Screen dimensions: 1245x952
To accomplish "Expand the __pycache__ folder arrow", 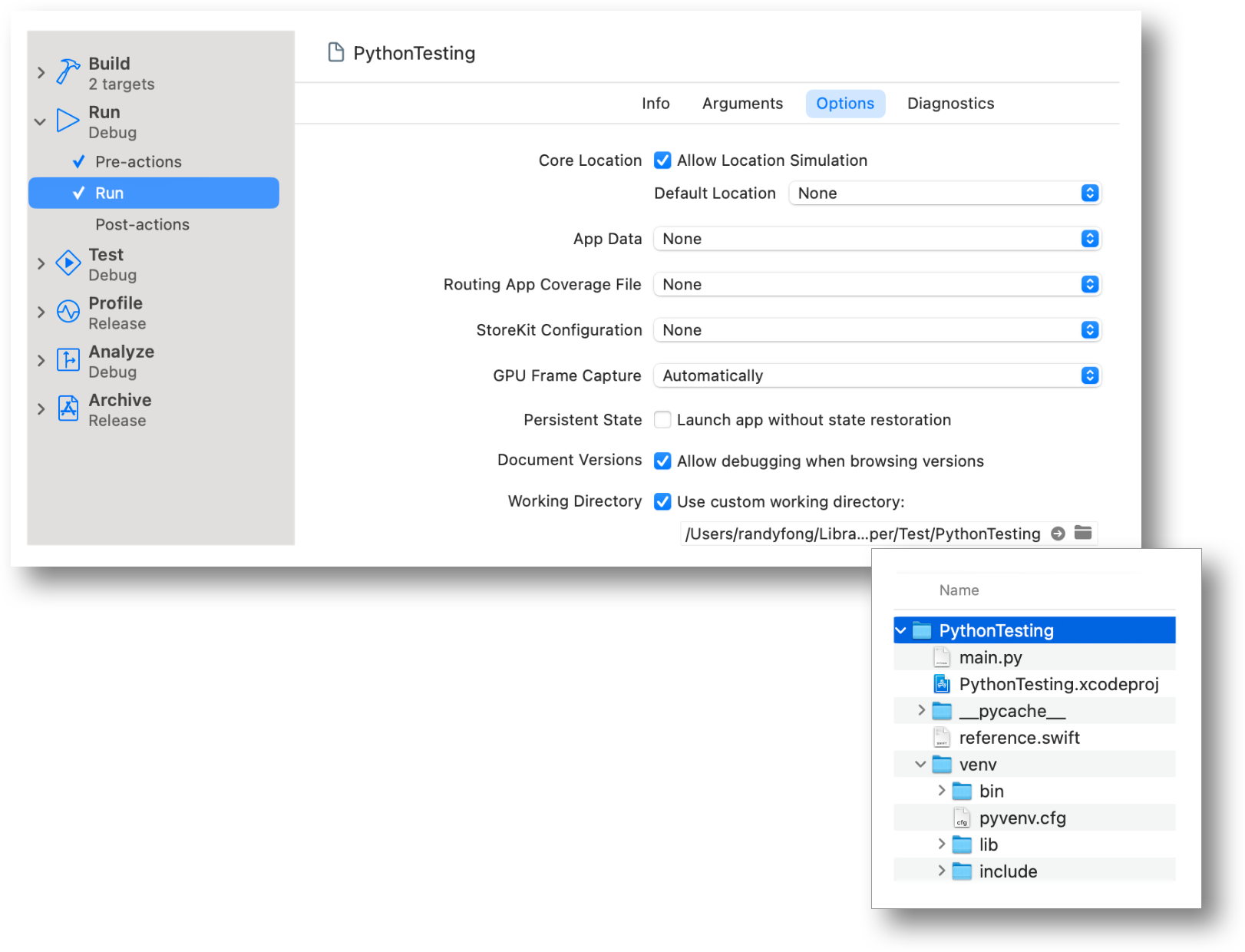I will coord(921,710).
